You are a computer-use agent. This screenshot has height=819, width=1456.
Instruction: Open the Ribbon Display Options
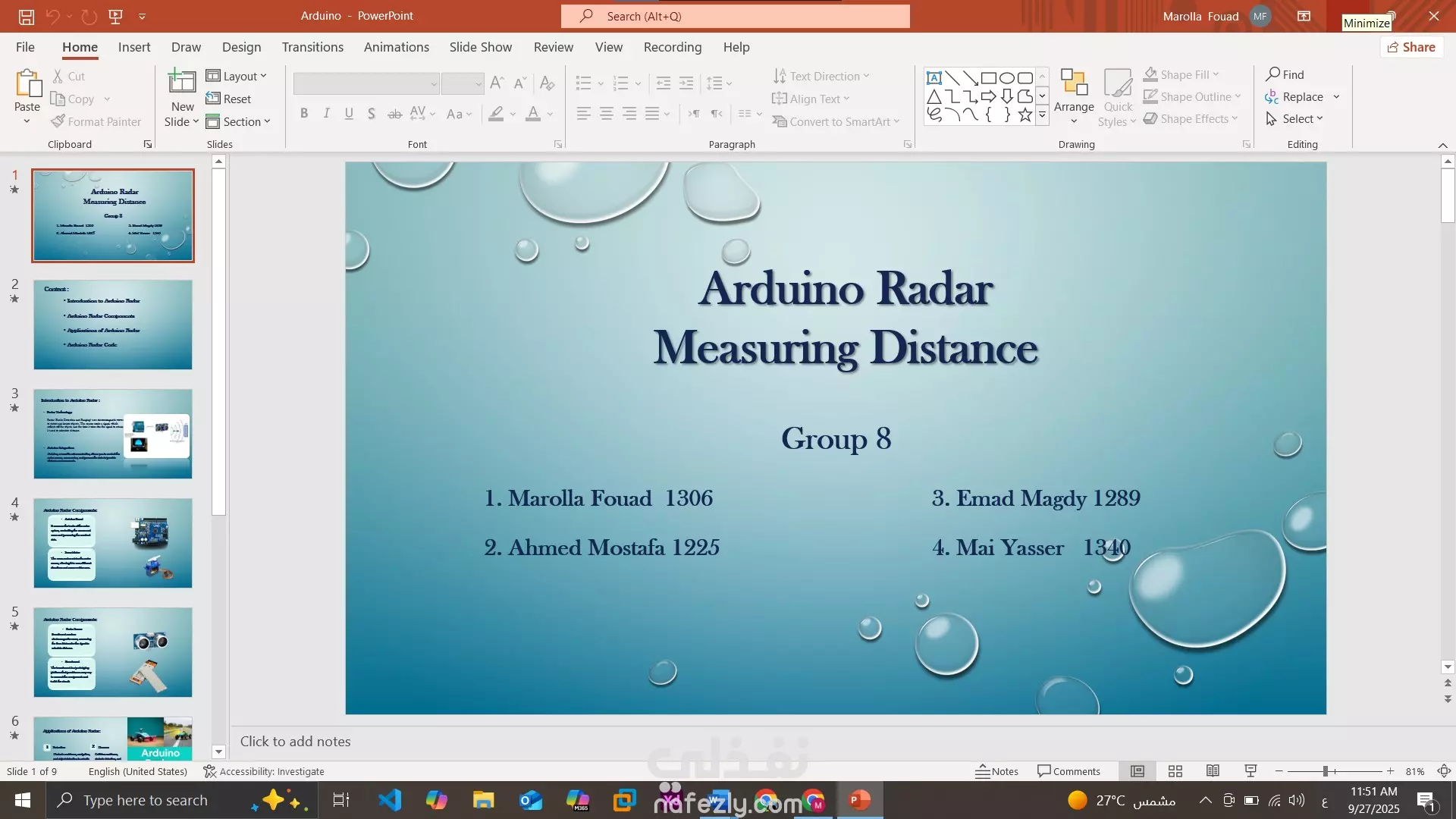(x=1304, y=16)
